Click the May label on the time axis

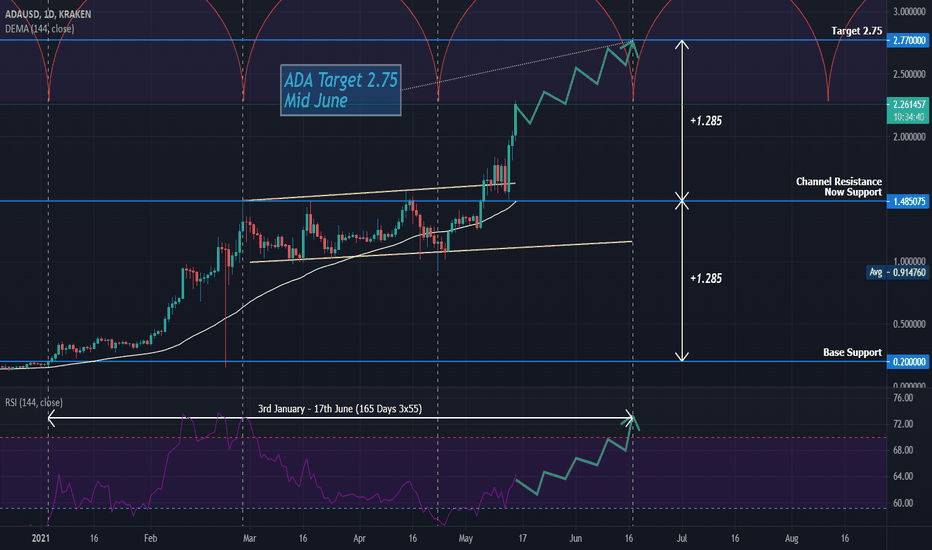tap(466, 539)
